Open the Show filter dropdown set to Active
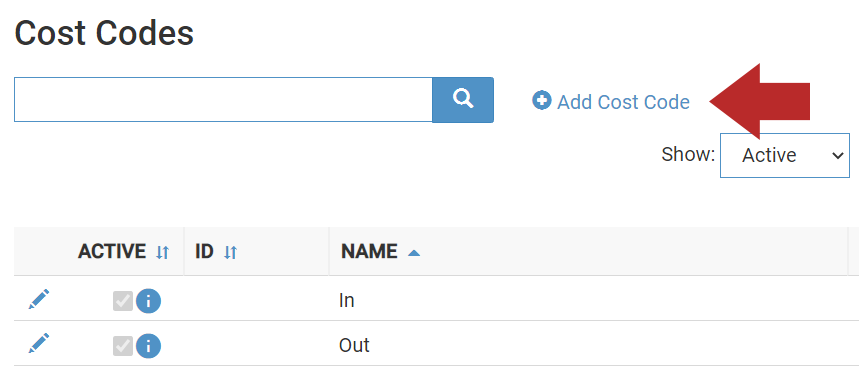Screen dimensions: 859x375 [x=784, y=155]
